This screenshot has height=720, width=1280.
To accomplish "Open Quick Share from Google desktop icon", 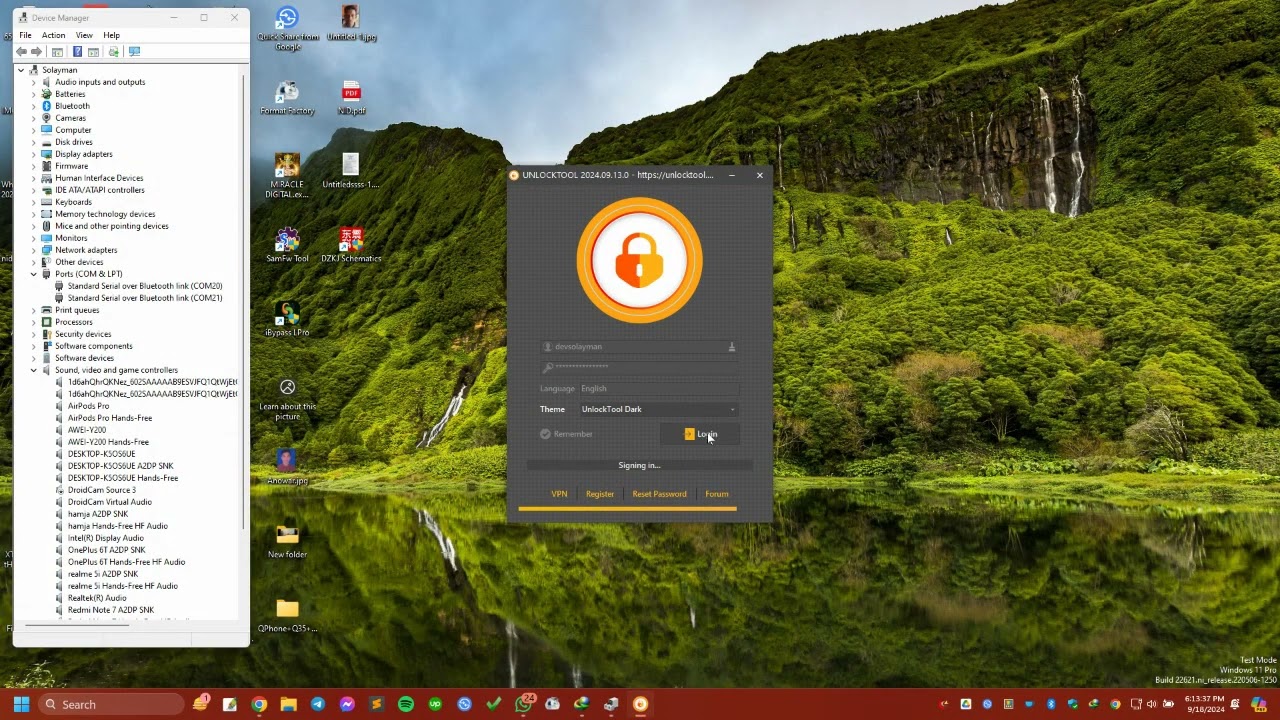I will [288, 28].
